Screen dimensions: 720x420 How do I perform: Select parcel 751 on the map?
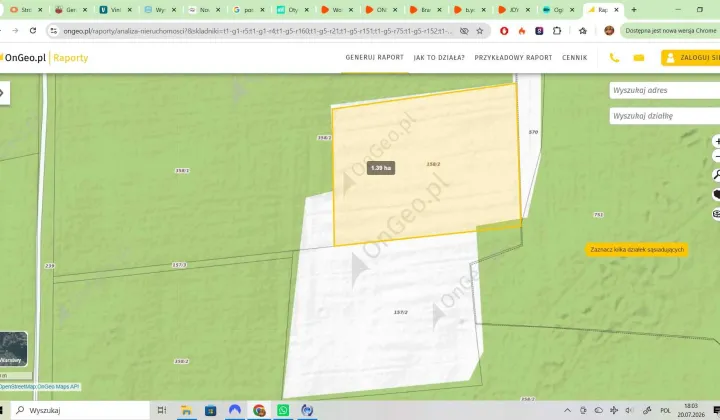(598, 215)
